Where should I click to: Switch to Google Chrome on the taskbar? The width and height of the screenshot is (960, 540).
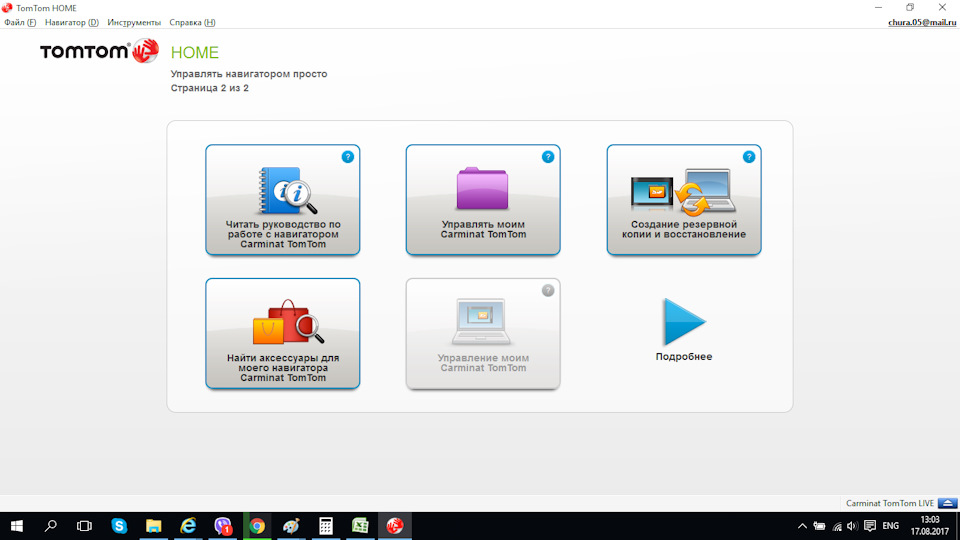tap(257, 526)
